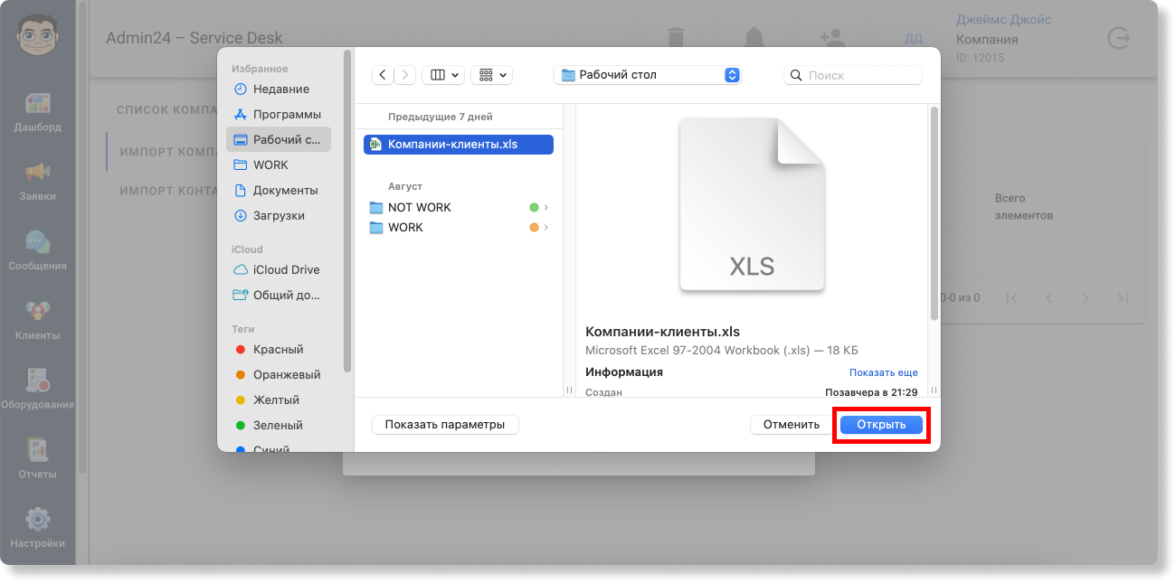Go to previous page in Admin24 pagination

pos(1049,299)
